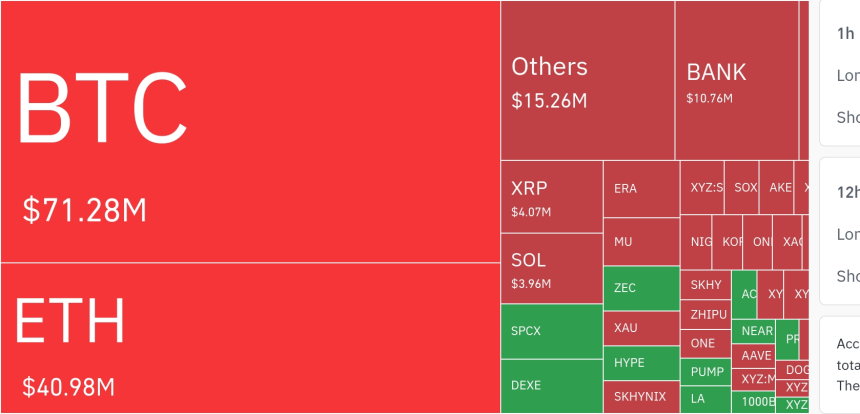This screenshot has width=860, height=414.
Task: Click the green NEAR tile
Action: pyautogui.click(x=753, y=331)
